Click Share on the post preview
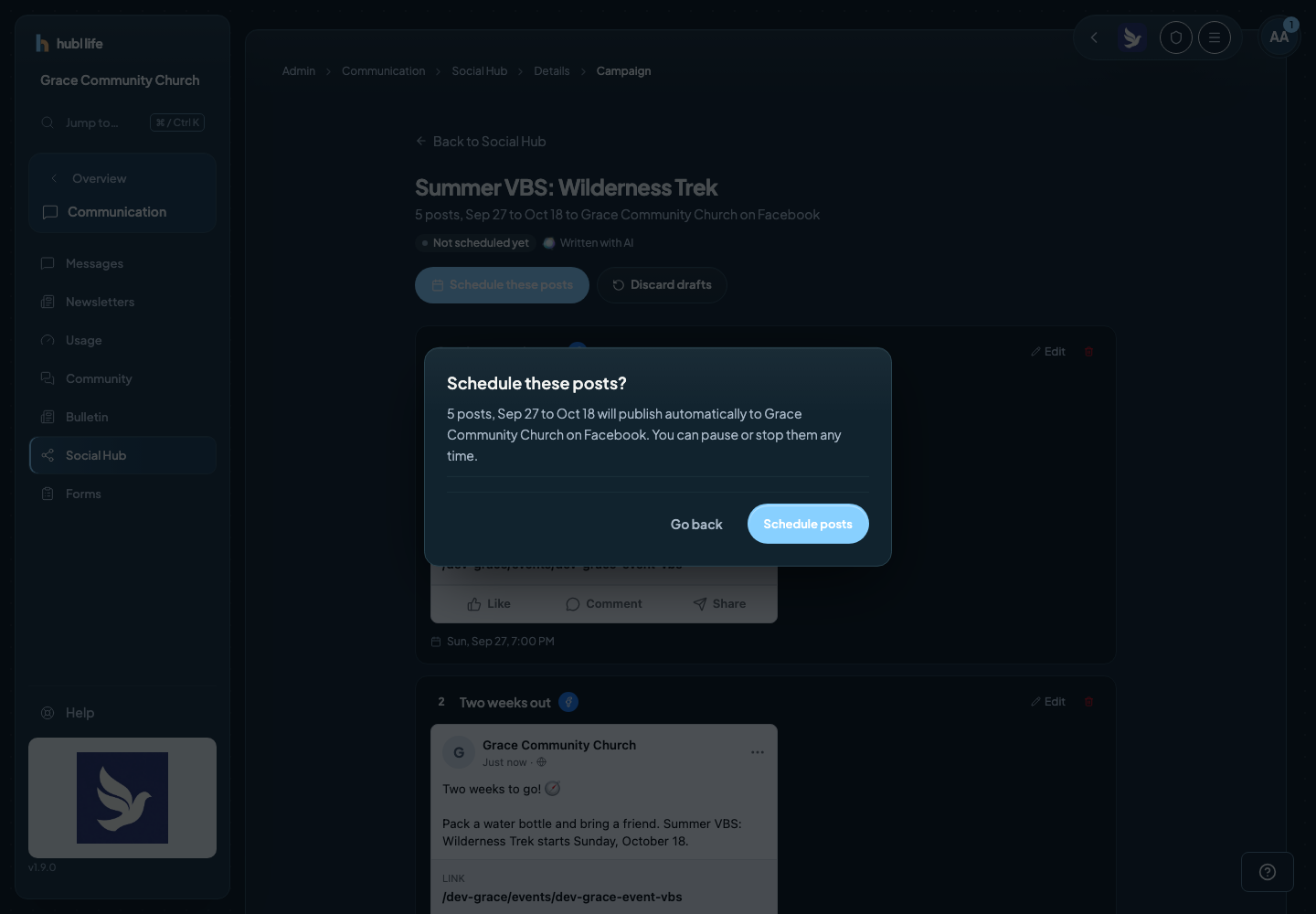Screen dimensions: 1316x914 [x=719, y=604]
